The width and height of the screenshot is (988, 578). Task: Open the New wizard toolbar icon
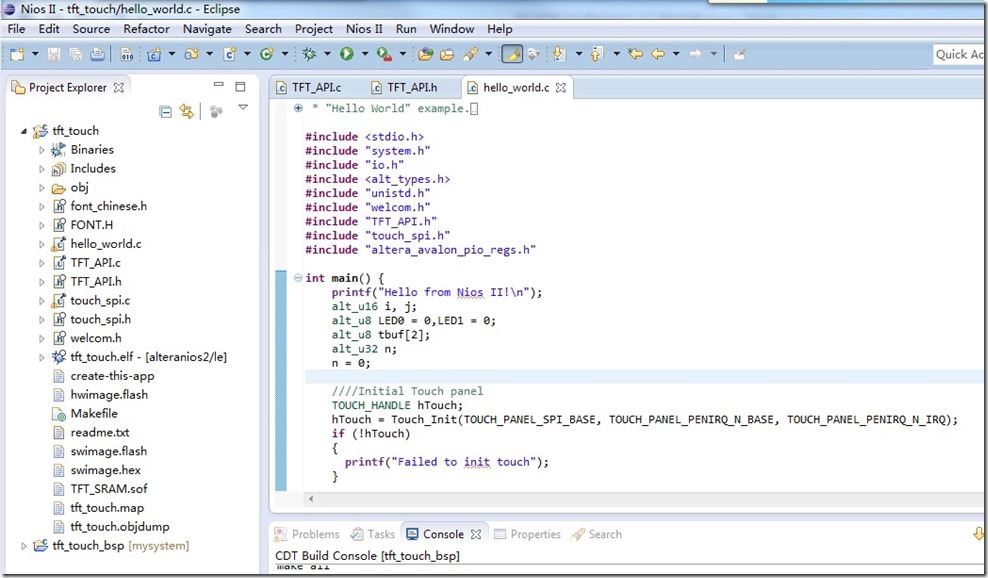click(17, 54)
